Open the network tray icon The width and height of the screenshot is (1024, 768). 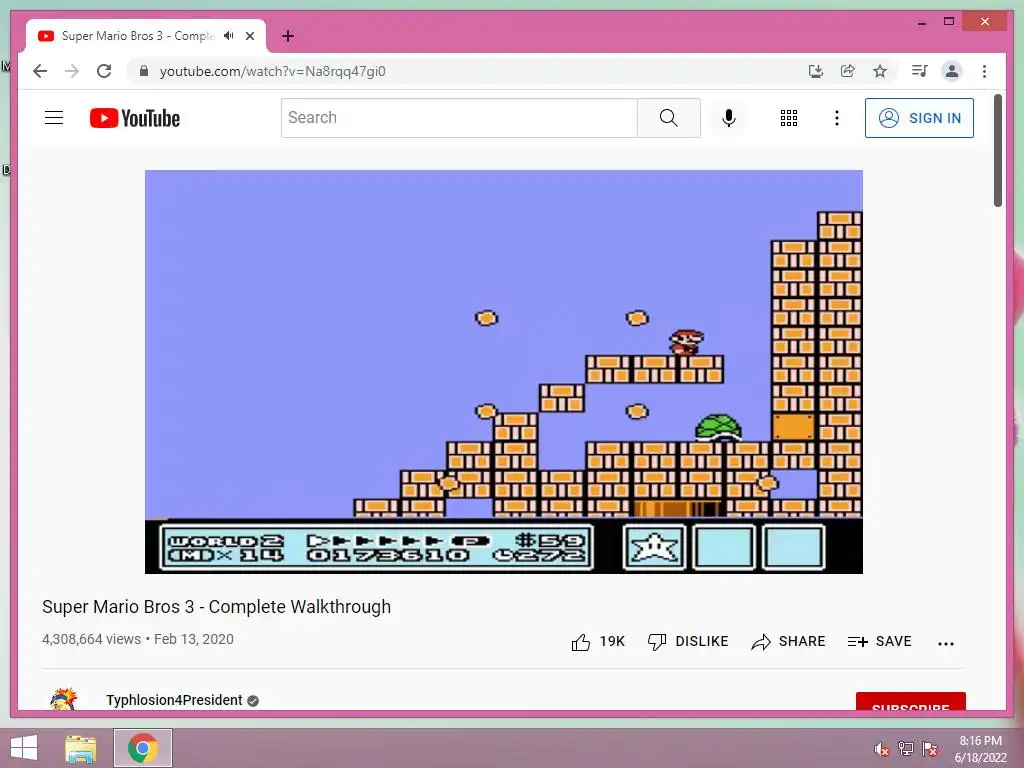906,748
